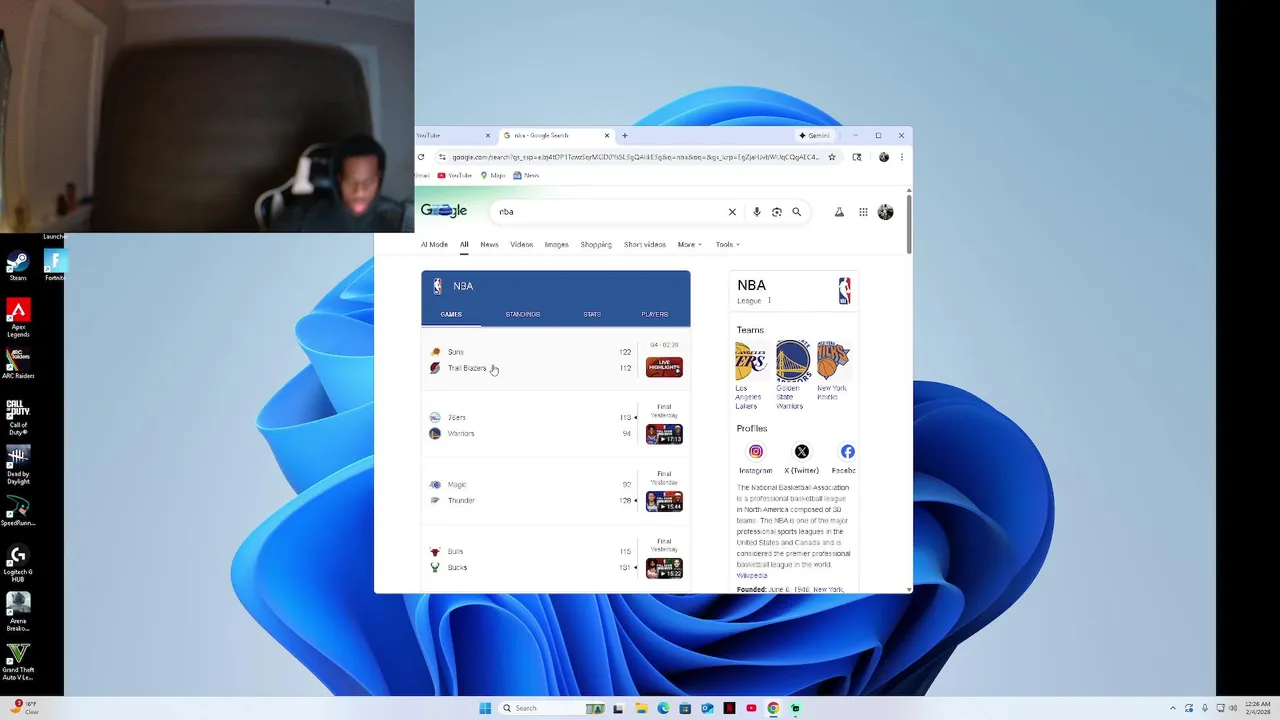Image resolution: width=1280 pixels, height=720 pixels.
Task: Select the Shopping results tab
Action: coord(596,244)
